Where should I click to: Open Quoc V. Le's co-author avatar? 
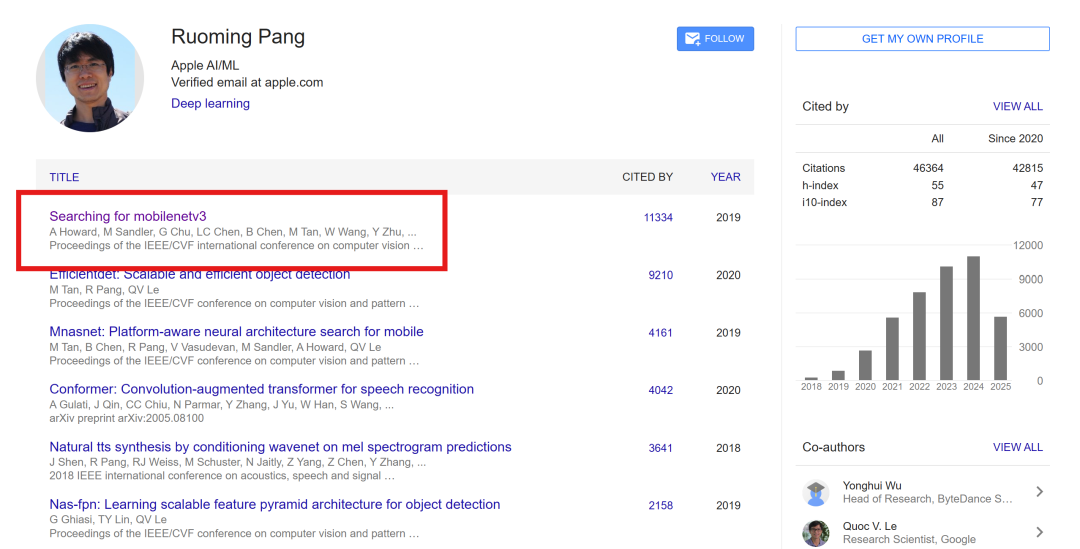(x=816, y=532)
